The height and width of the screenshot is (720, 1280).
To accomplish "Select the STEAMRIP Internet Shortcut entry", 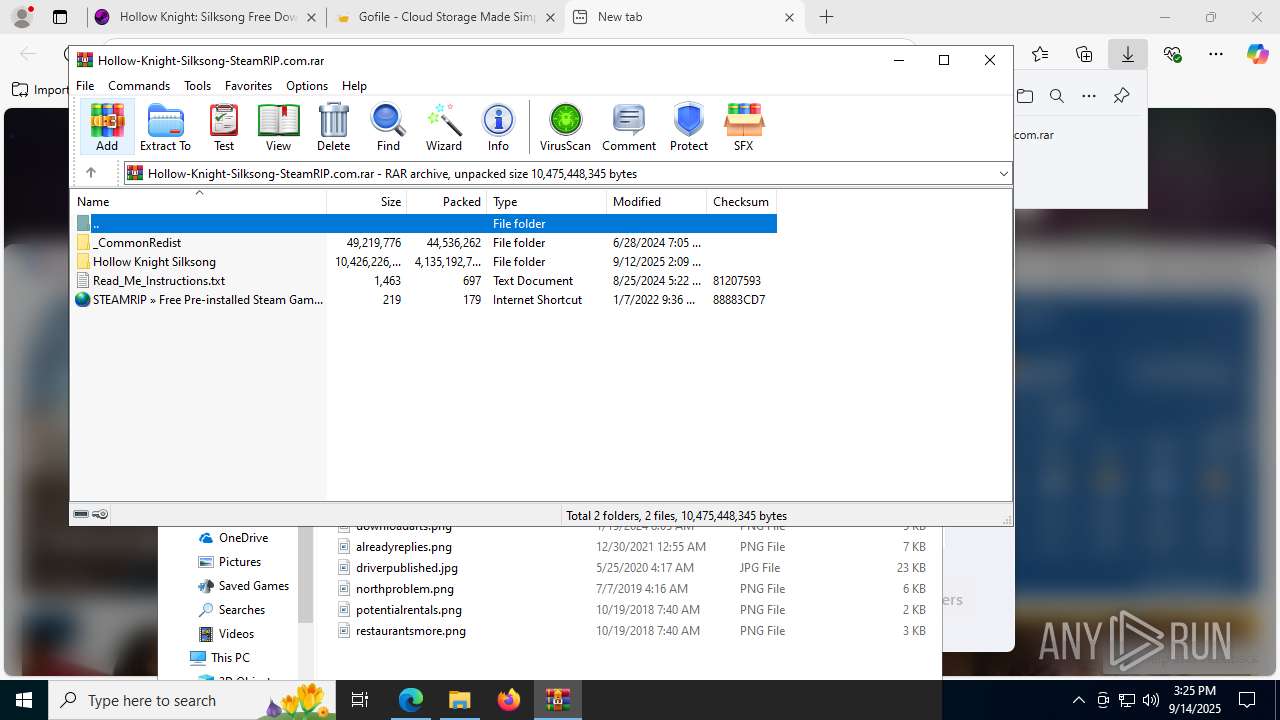I will point(424,300).
